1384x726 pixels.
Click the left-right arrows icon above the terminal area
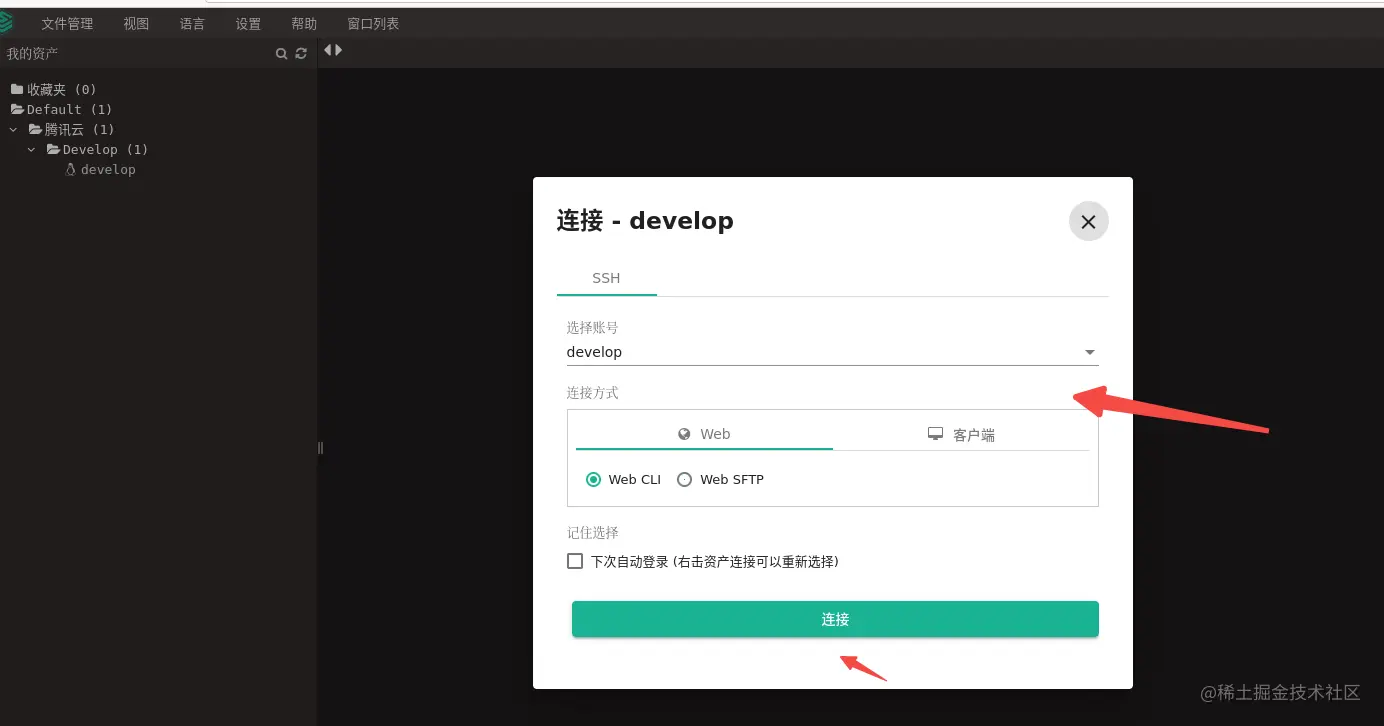[x=333, y=50]
